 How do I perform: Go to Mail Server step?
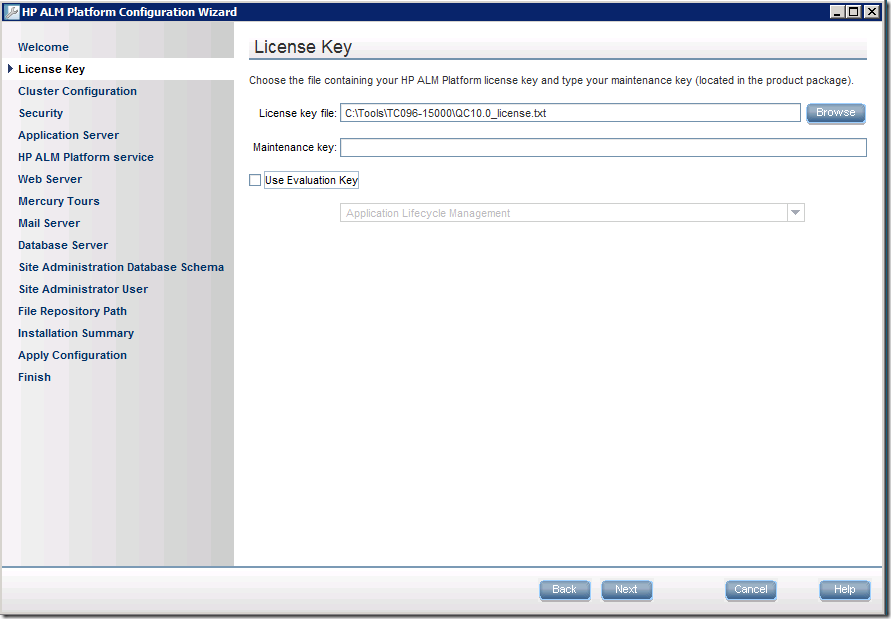(49, 223)
